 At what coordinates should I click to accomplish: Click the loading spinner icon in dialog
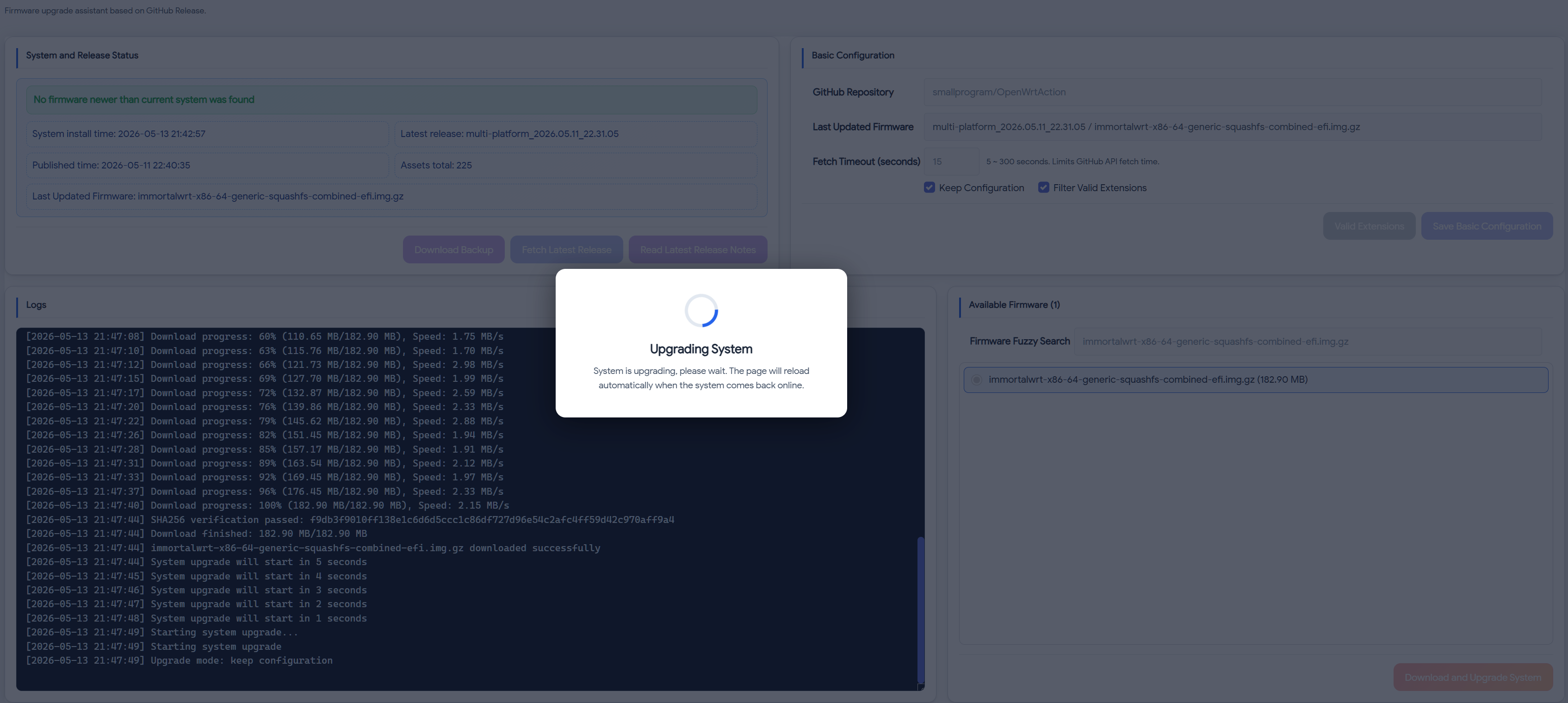pyautogui.click(x=701, y=311)
